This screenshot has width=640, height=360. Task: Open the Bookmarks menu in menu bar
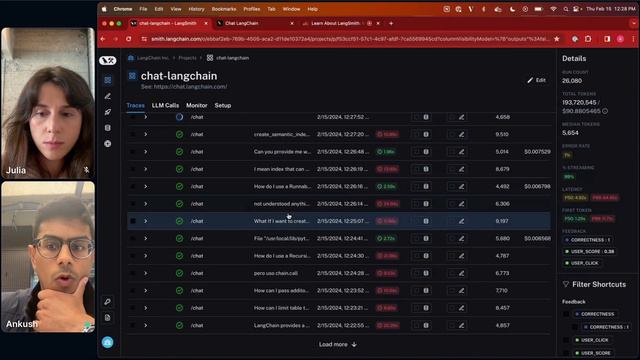pos(224,9)
